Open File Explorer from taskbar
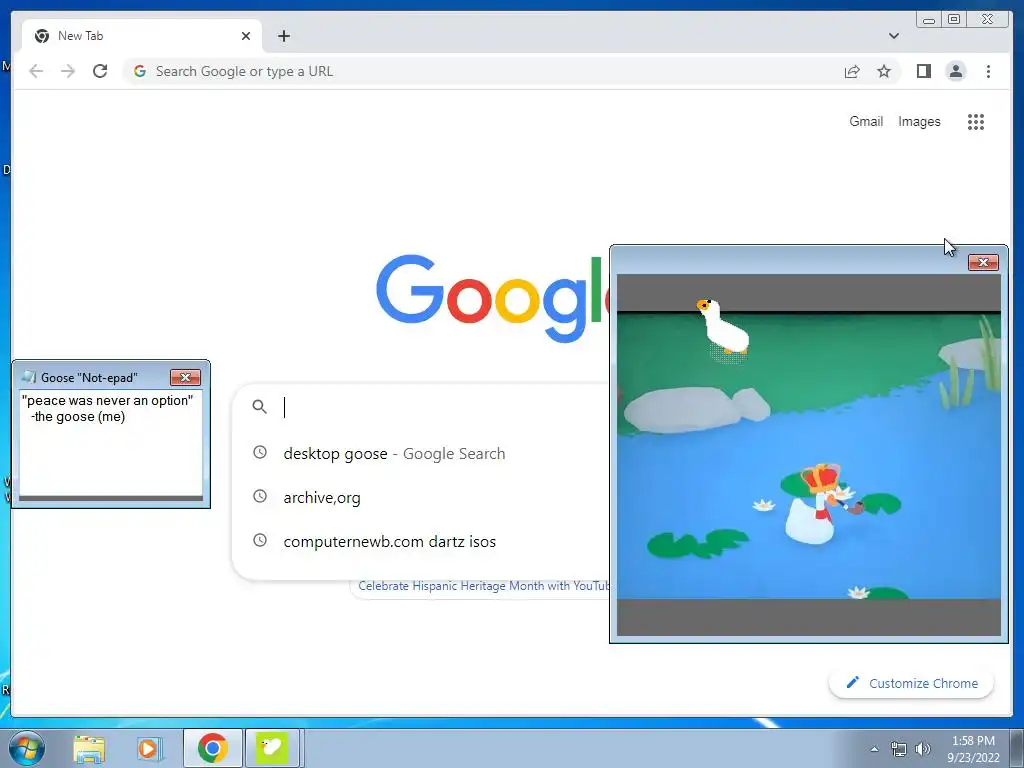Viewport: 1024px width, 768px height. click(x=89, y=748)
